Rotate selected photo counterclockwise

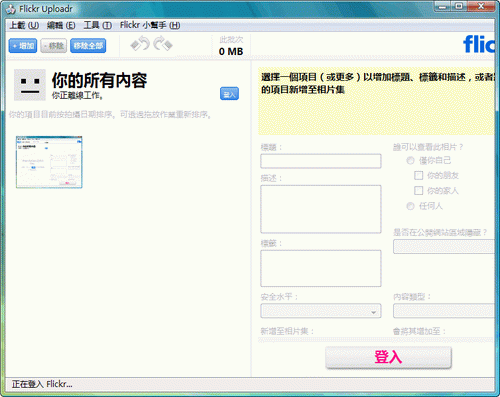[x=140, y=44]
